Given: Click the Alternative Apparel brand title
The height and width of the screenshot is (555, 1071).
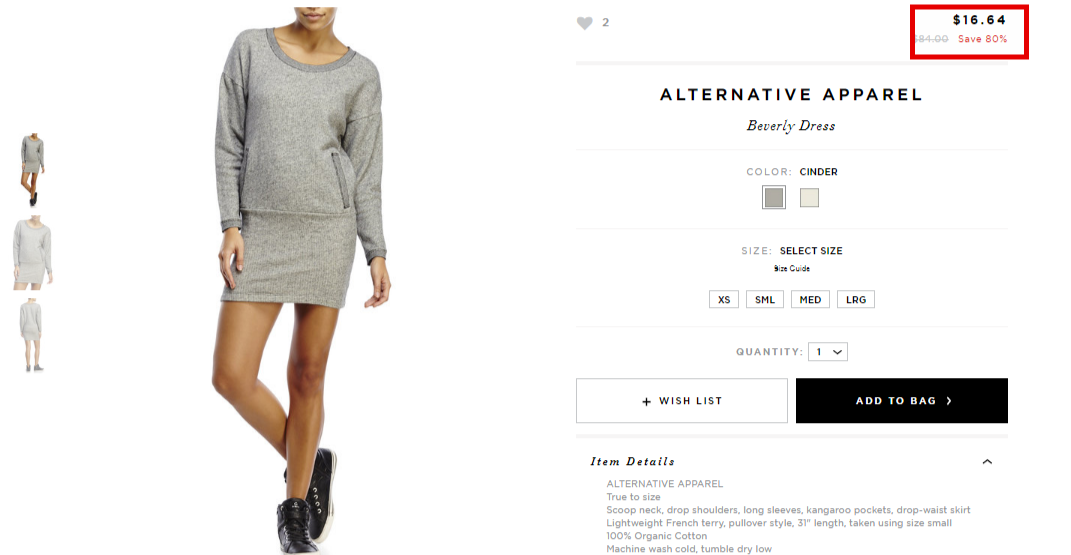Looking at the screenshot, I should click(792, 95).
